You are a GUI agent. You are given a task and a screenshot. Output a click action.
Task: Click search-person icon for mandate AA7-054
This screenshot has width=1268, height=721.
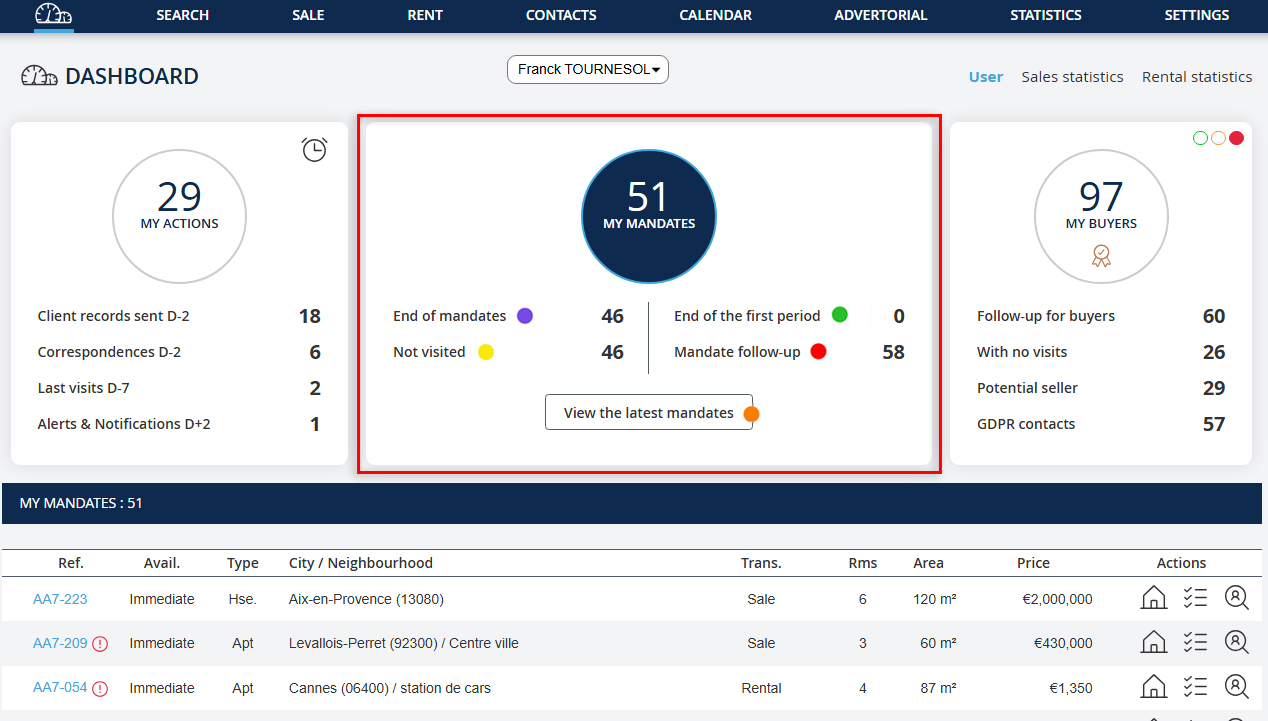click(x=1237, y=687)
